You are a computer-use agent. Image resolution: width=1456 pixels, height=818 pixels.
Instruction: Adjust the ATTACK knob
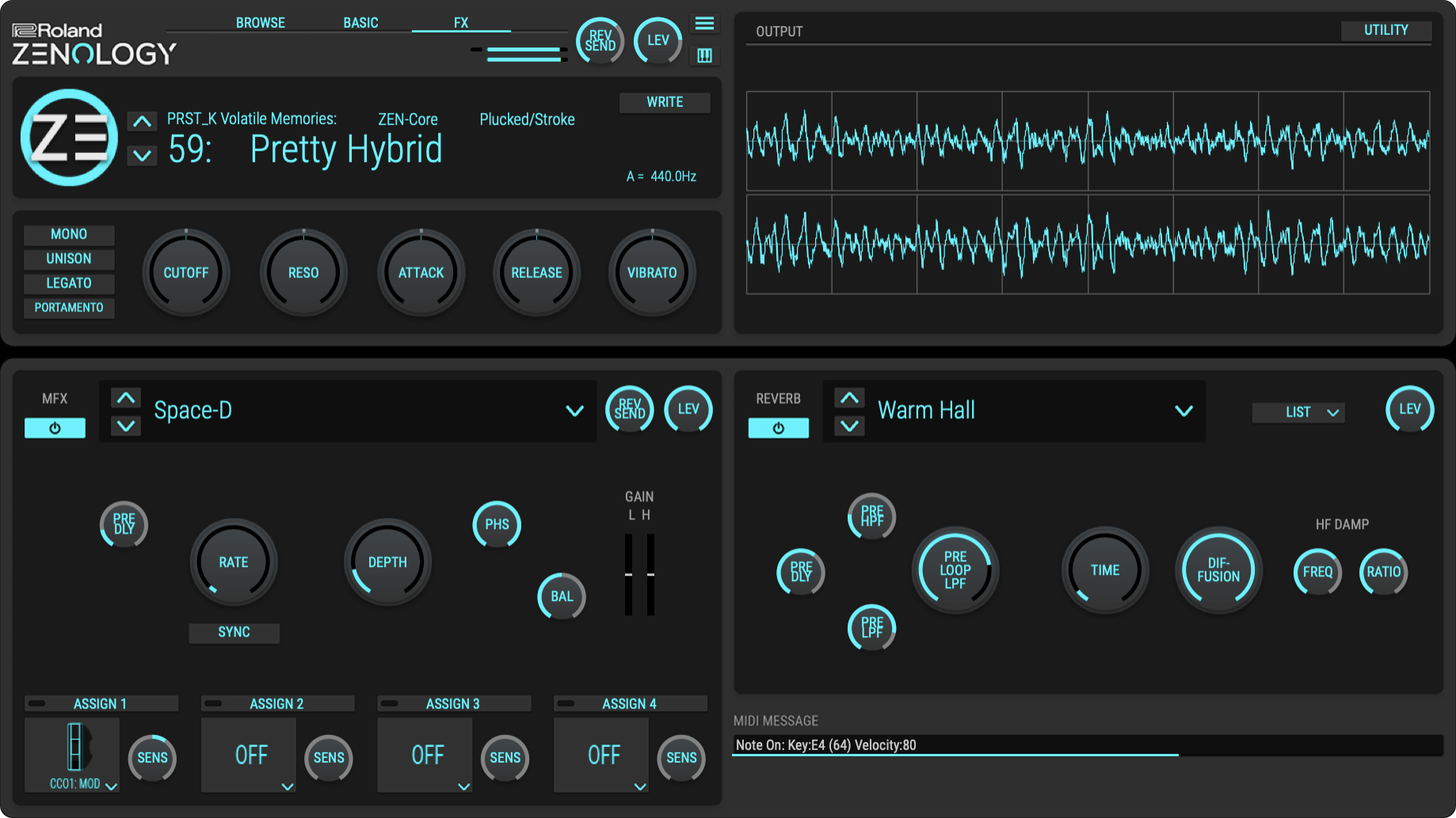pos(421,272)
